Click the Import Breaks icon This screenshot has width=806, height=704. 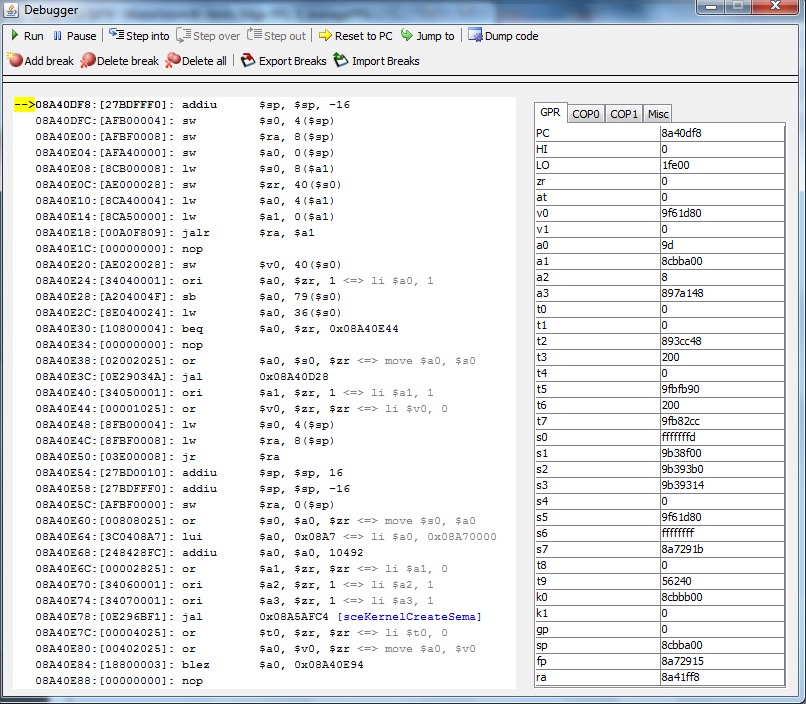pos(341,61)
